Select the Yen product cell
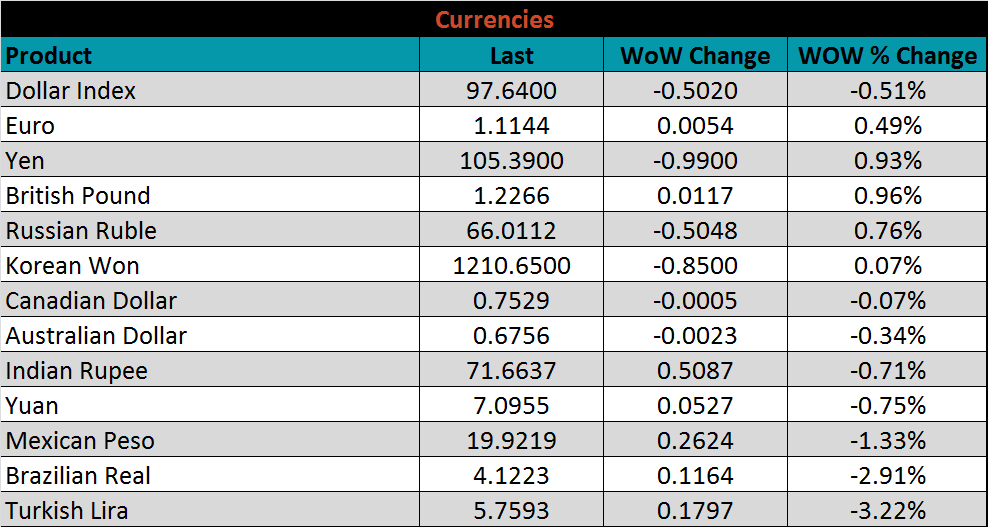The image size is (988, 527). (x=26, y=161)
